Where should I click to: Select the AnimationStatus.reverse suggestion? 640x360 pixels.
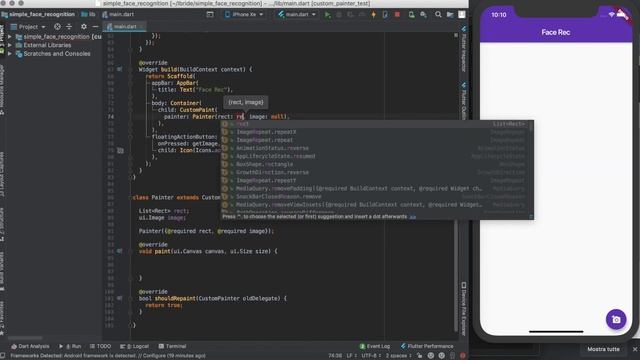(x=376, y=148)
